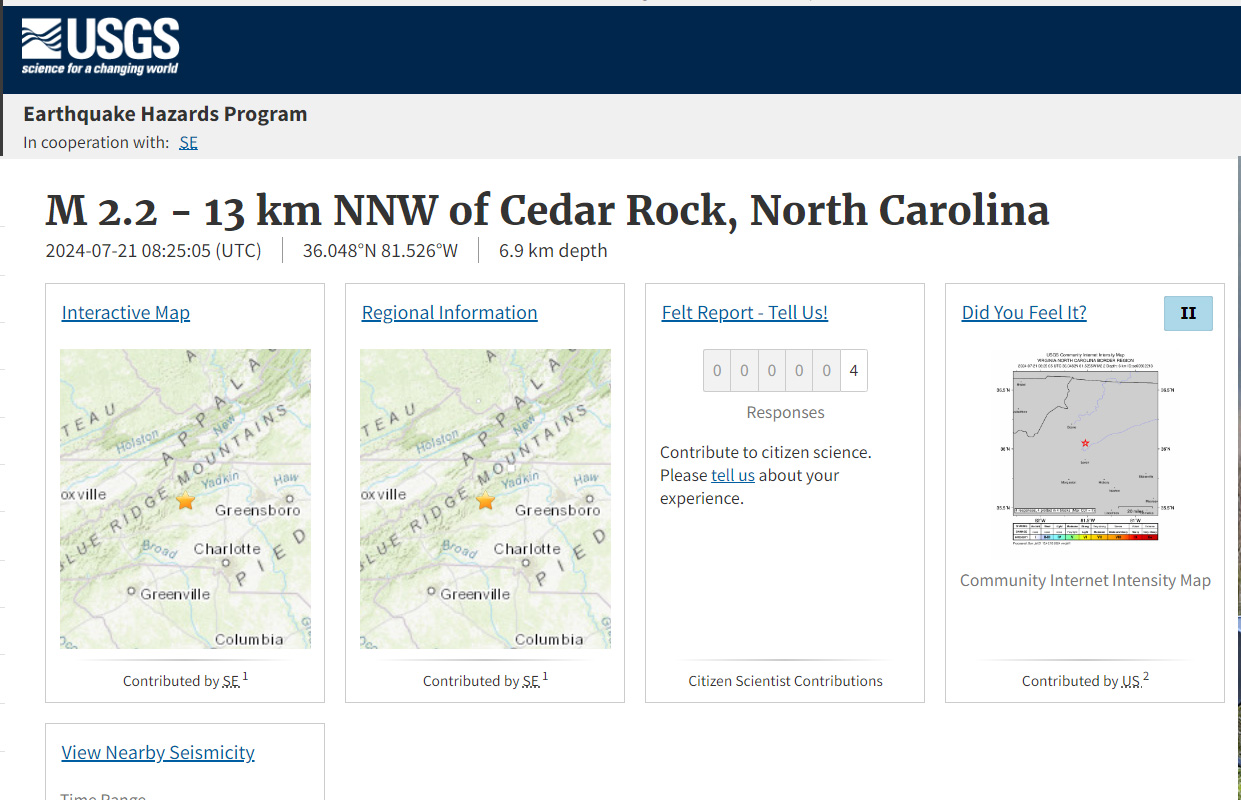Screen dimensions: 1241x800
Task: Click Charlotte on the Regional Information map
Action: [527, 549]
